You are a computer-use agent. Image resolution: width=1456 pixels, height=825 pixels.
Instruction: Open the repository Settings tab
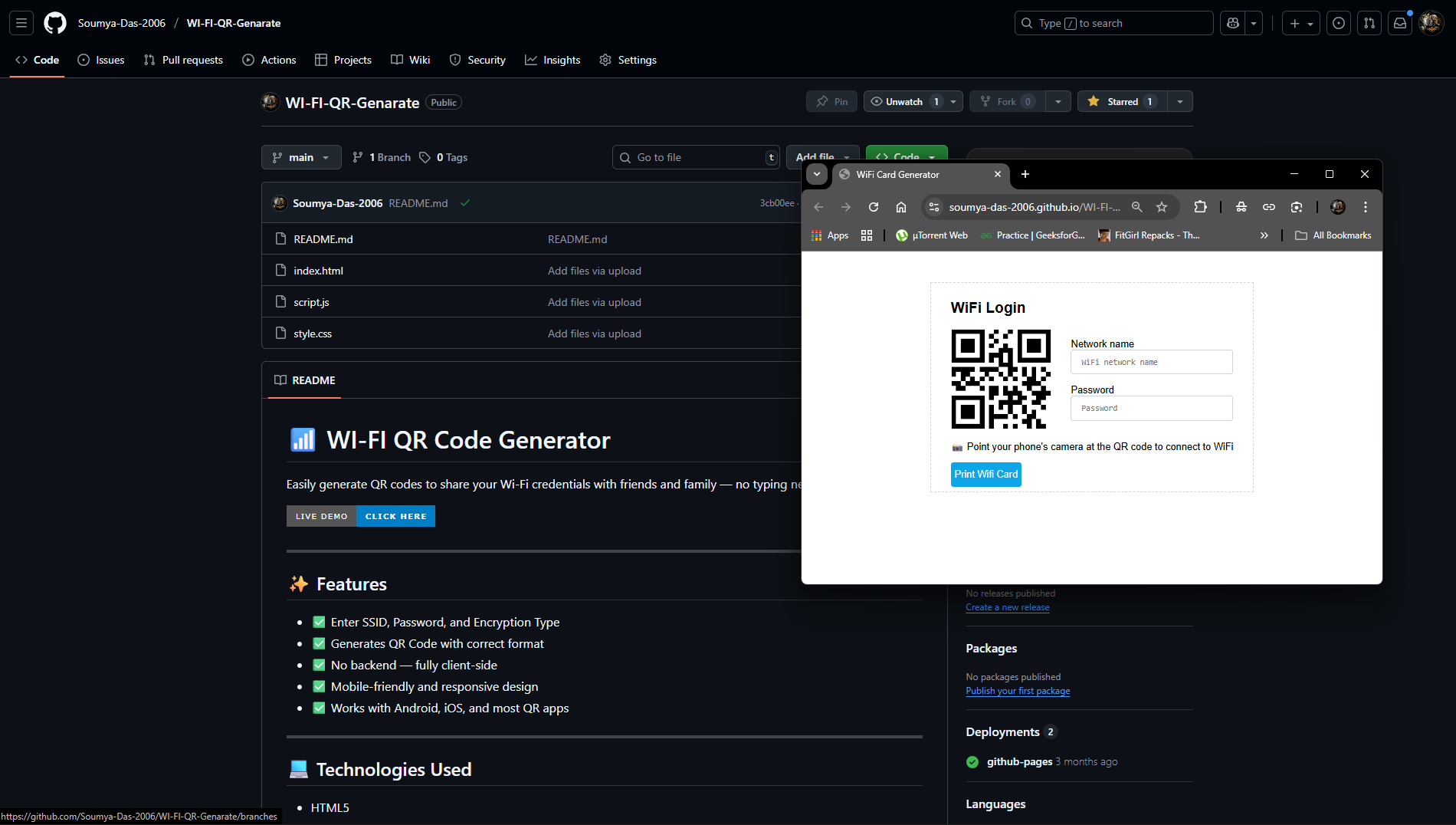[x=628, y=60]
